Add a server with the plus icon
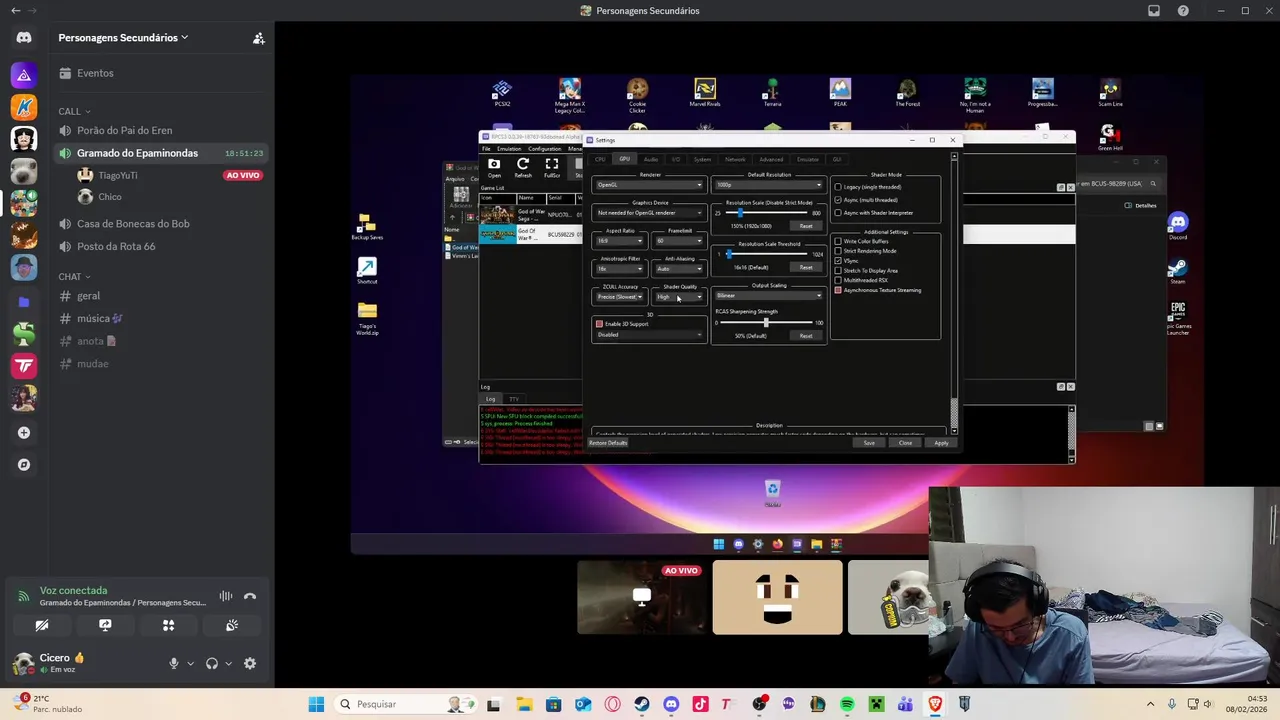Screen dimensions: 1280x720 click(24, 433)
